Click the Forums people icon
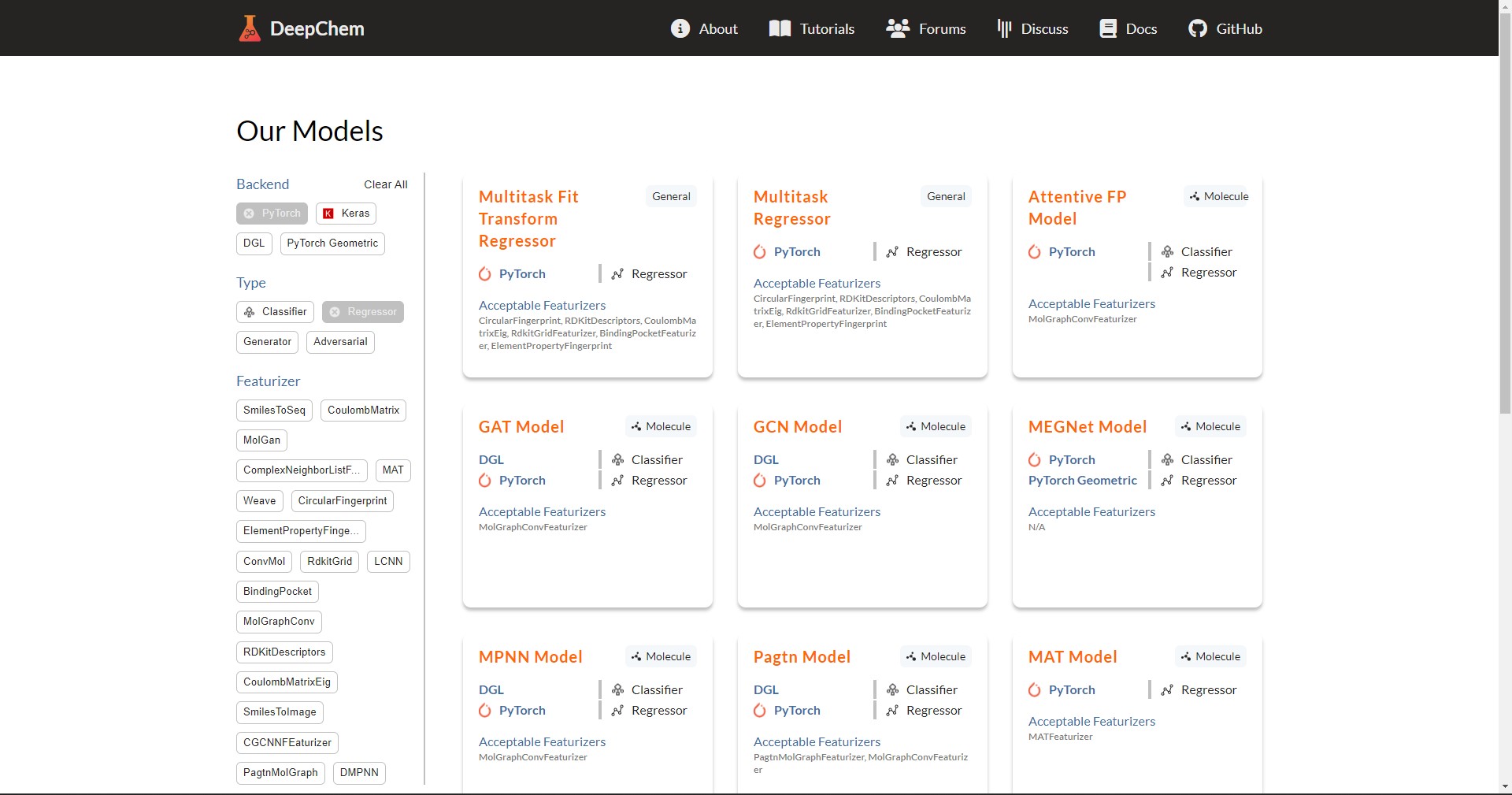 tap(898, 28)
